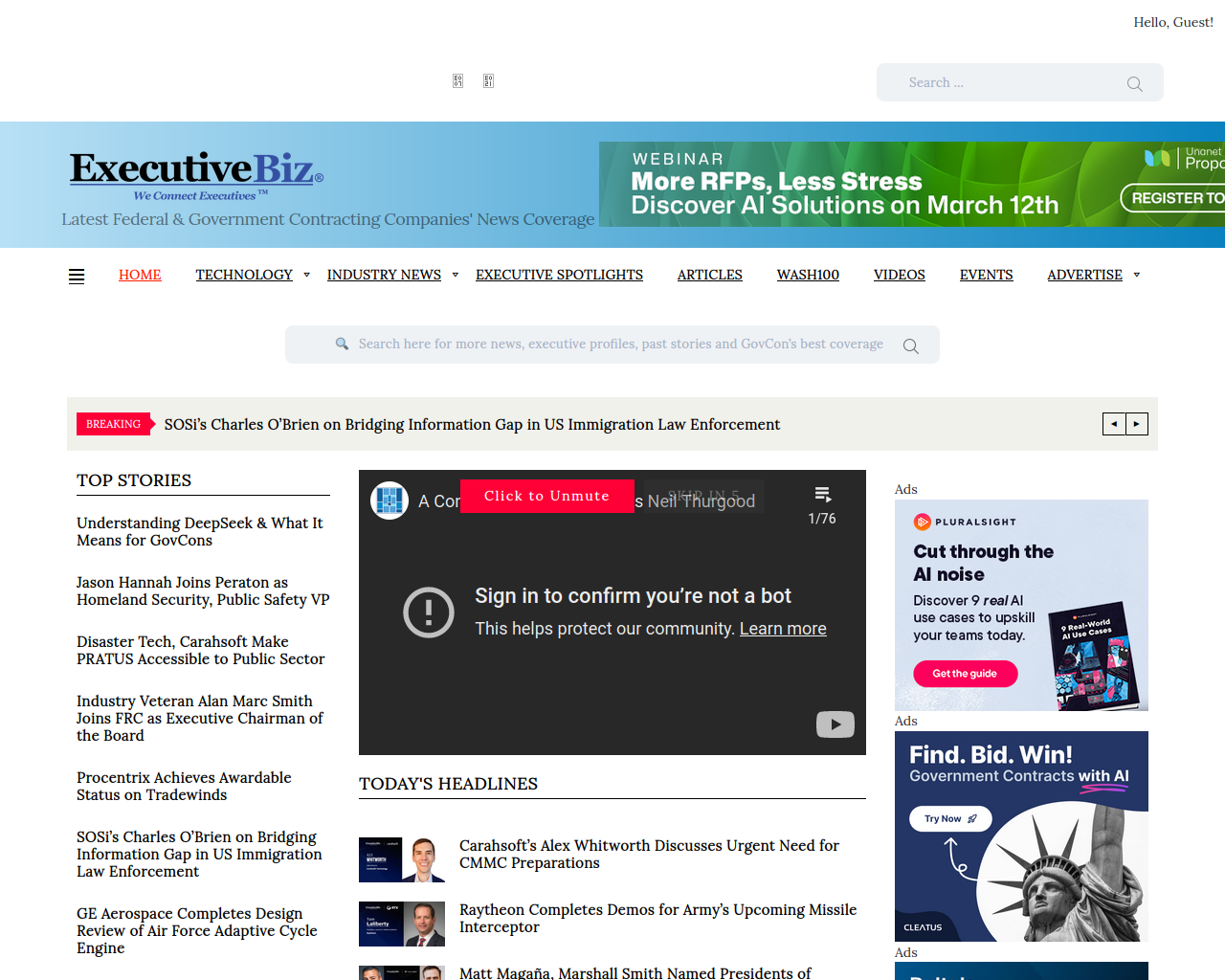Click the Pluralsight AI noise ad
1225x980 pixels.
click(1021, 605)
